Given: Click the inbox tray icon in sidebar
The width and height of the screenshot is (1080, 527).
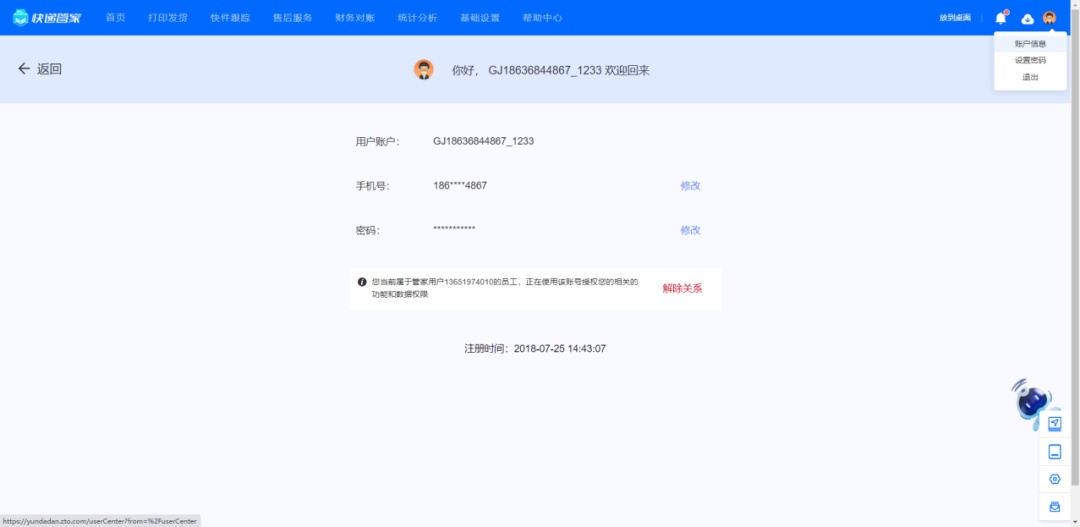Looking at the screenshot, I should (x=1054, y=507).
